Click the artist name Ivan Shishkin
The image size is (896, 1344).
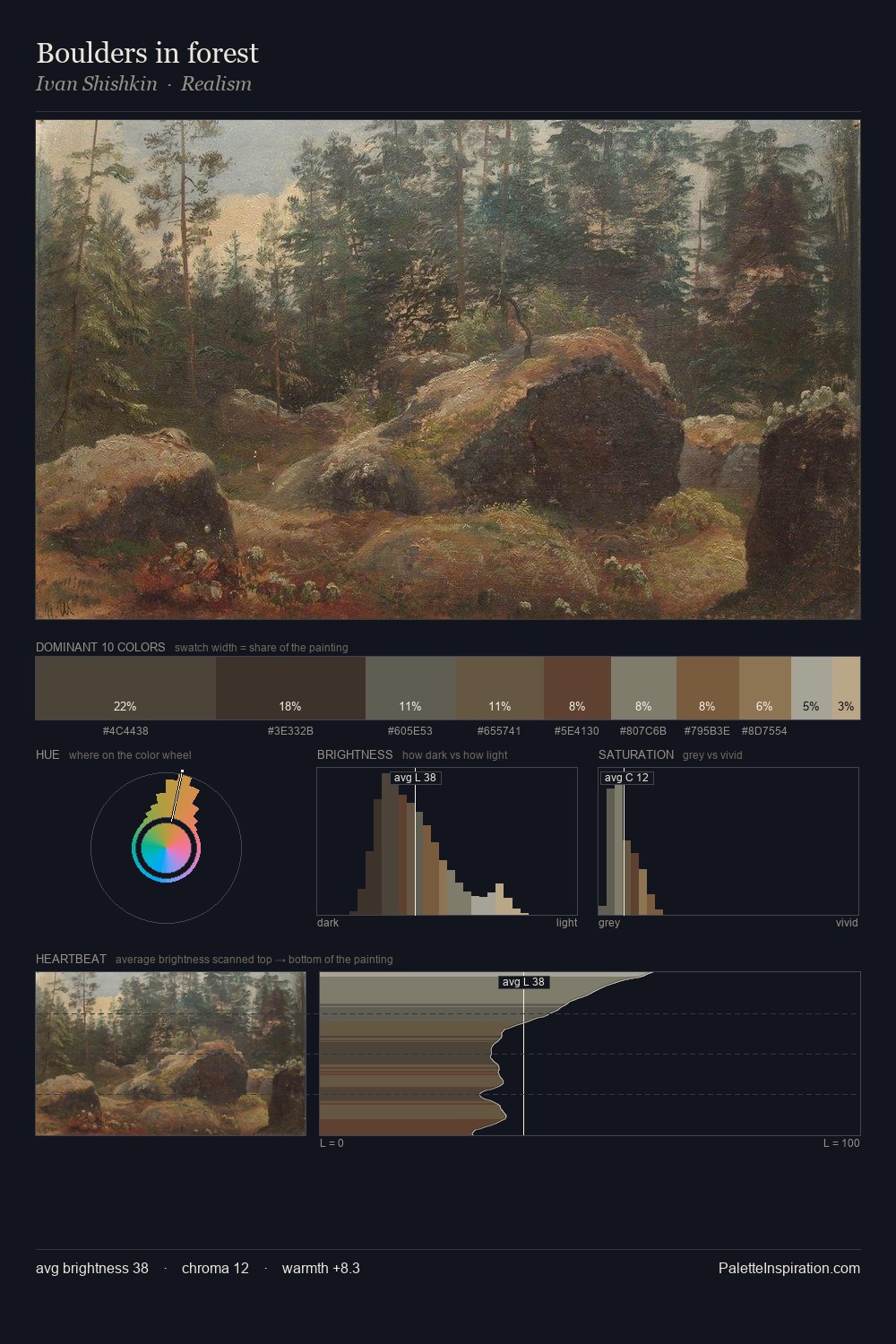(x=97, y=84)
